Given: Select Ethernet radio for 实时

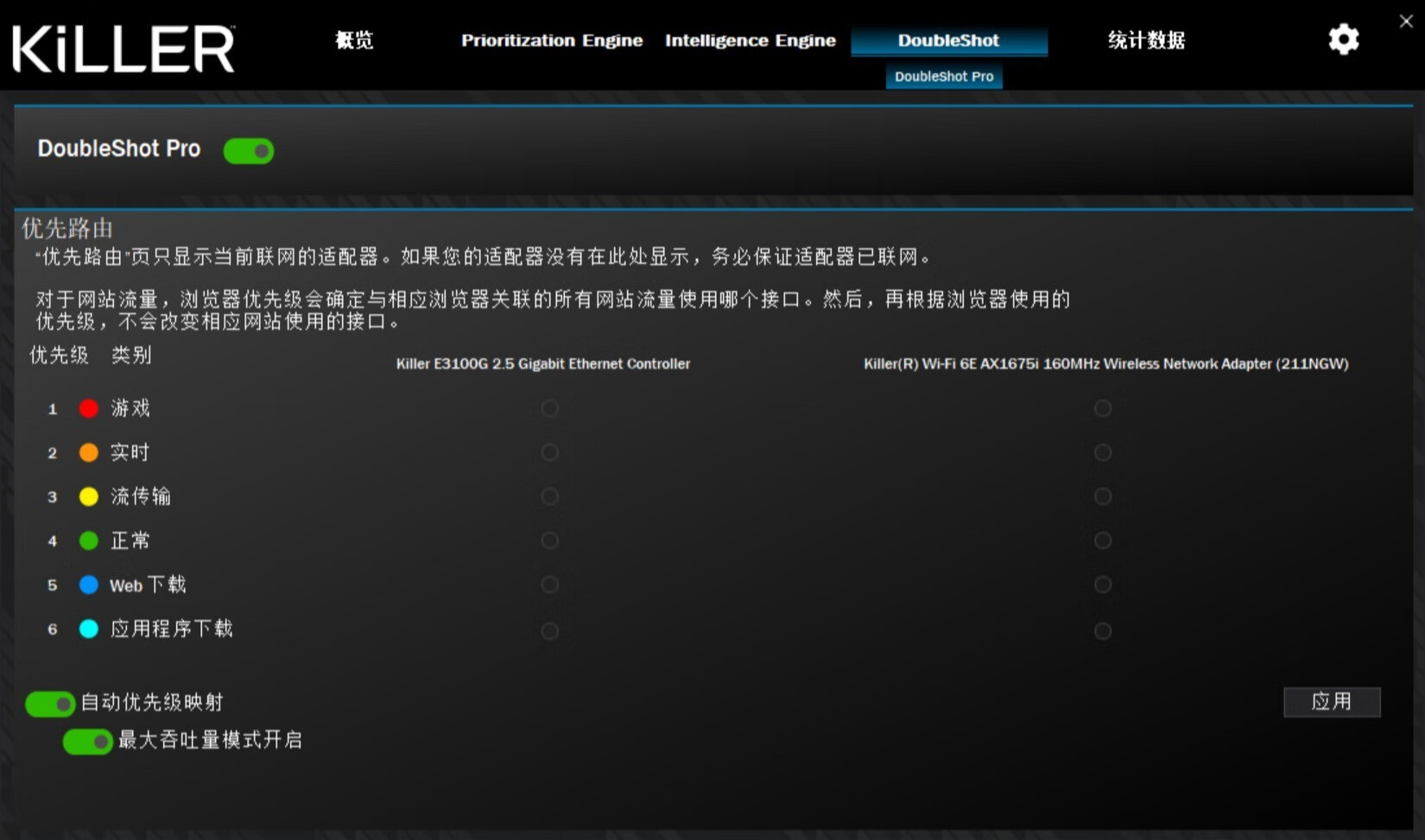Looking at the screenshot, I should coord(549,452).
